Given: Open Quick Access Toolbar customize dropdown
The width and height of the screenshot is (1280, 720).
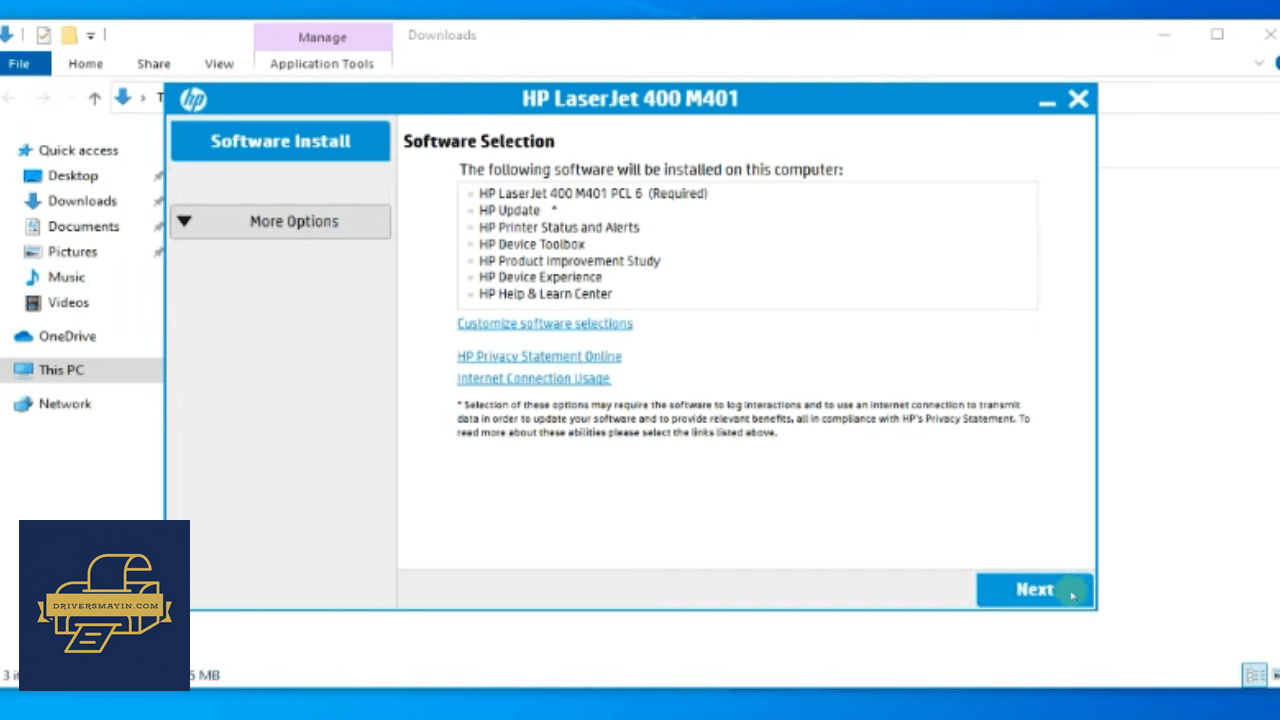Looking at the screenshot, I should [90, 36].
